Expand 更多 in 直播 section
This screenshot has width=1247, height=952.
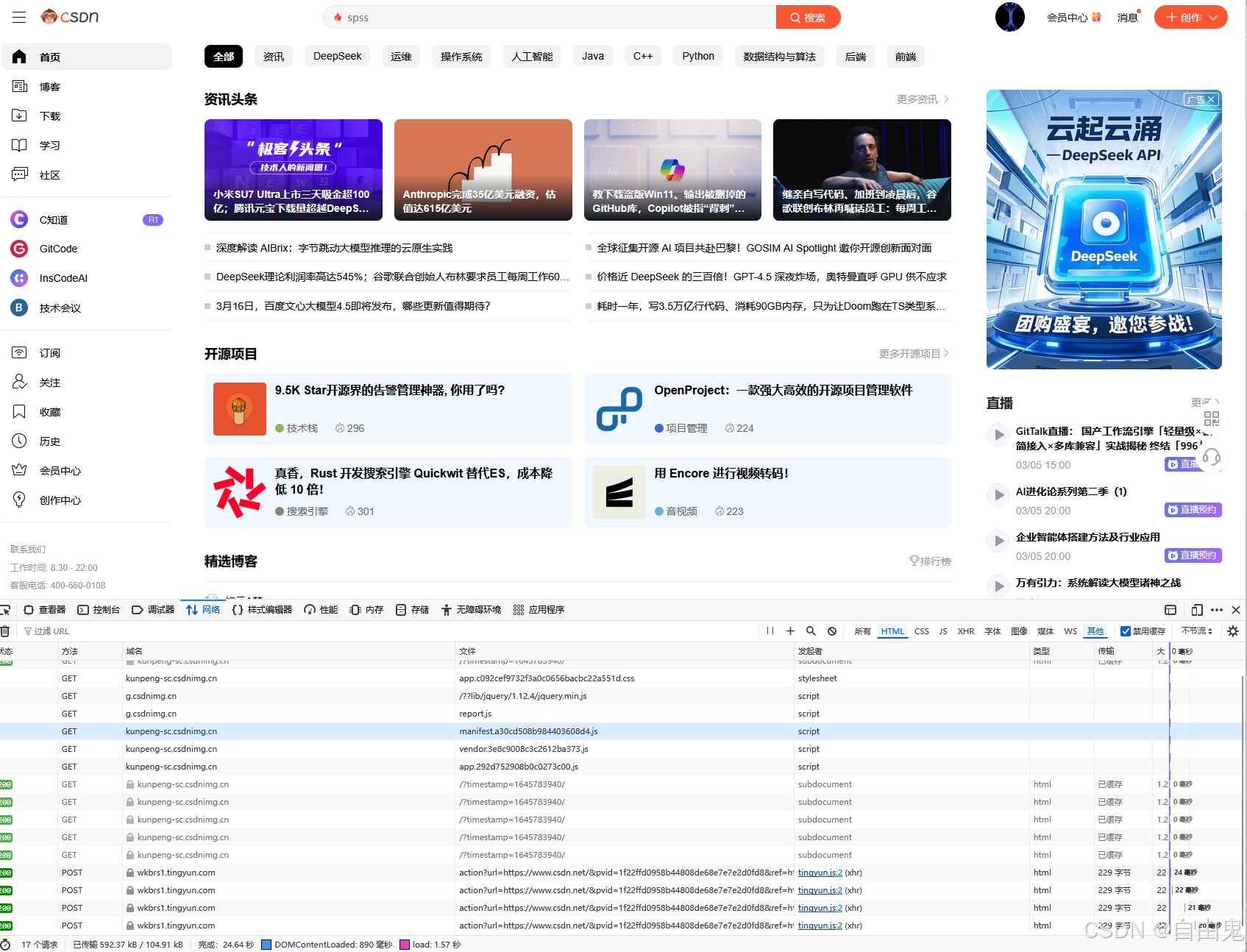[x=1205, y=402]
